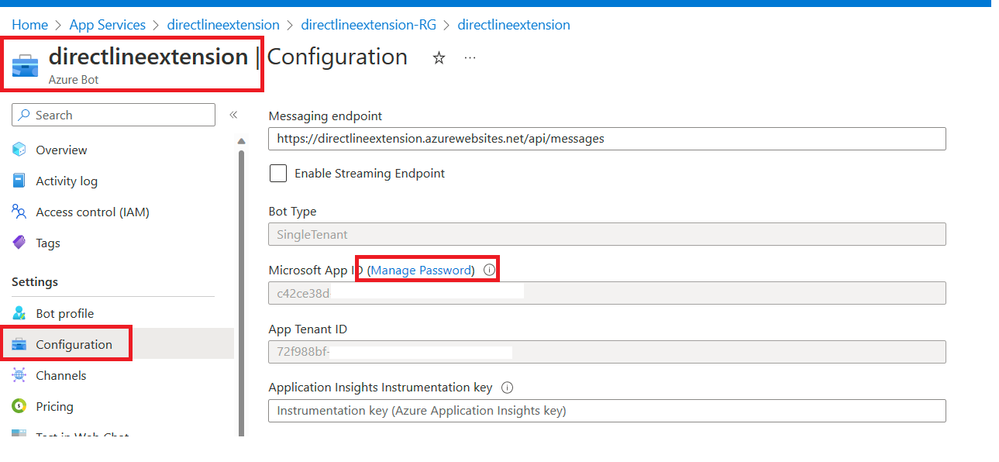Open the Configuration settings menu item
999x462 pixels.
[x=73, y=344]
